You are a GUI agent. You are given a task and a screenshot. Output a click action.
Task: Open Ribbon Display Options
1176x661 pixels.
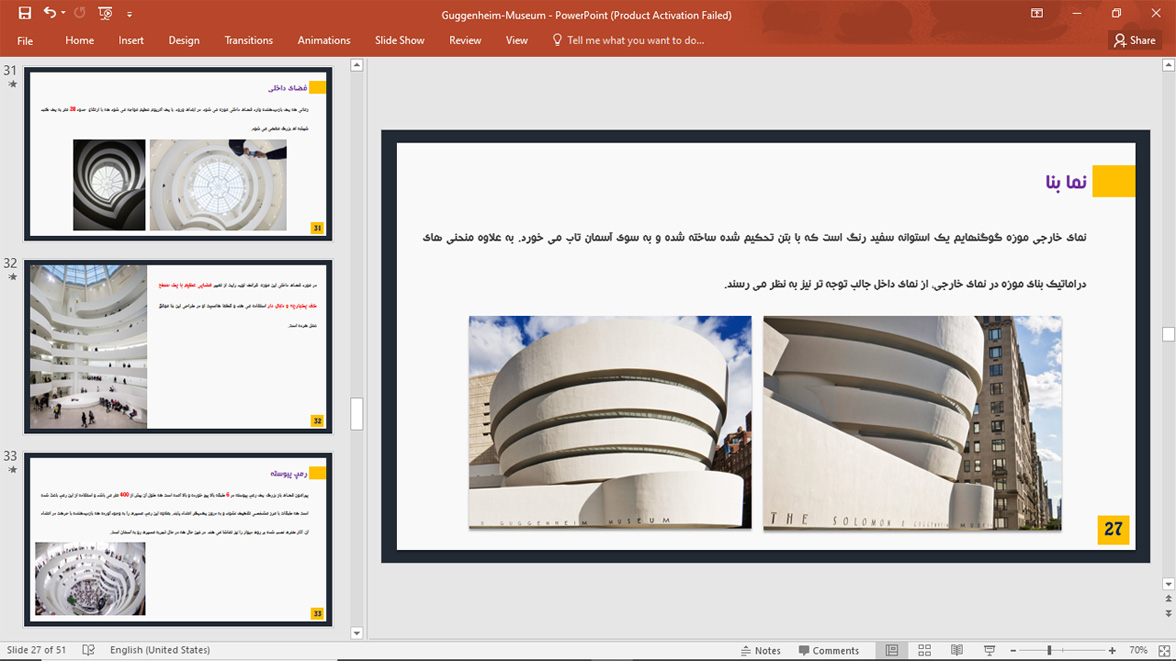pos(1036,14)
